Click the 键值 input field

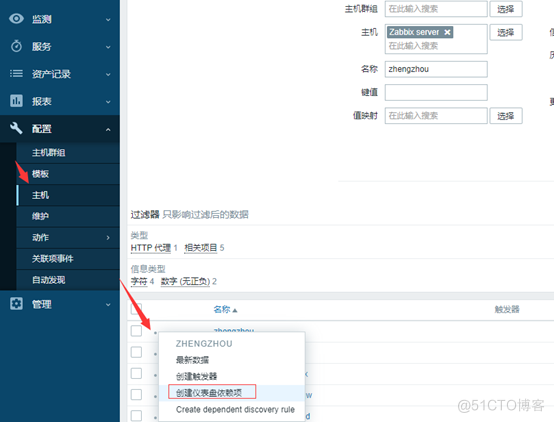[x=436, y=92]
